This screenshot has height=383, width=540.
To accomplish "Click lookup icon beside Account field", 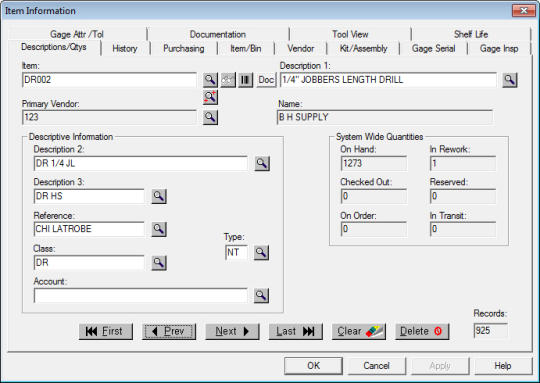I will [x=261, y=296].
